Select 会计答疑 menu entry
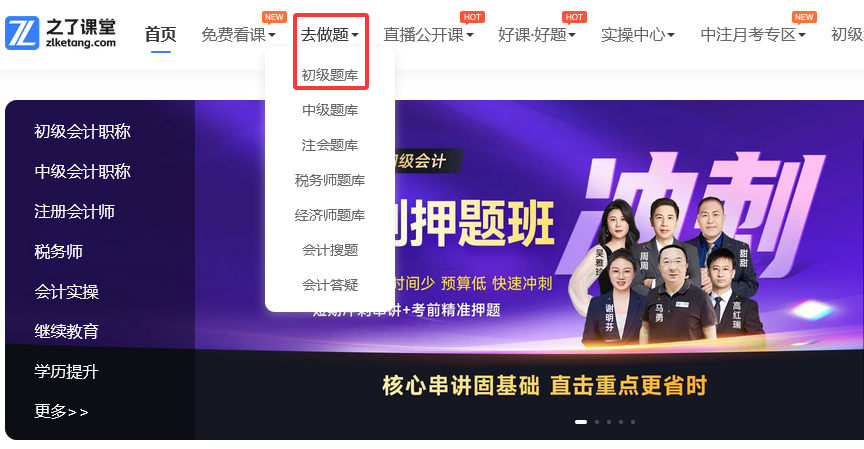The width and height of the screenshot is (864, 449). (x=330, y=285)
